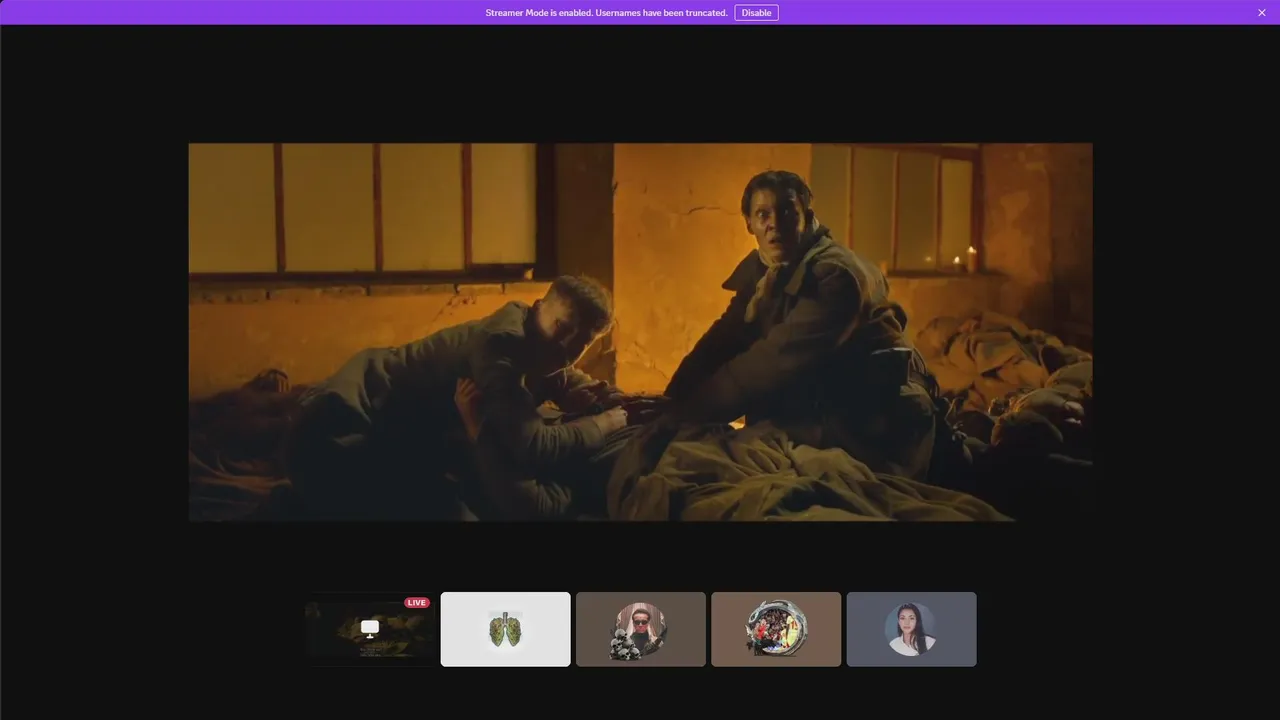The image size is (1280, 720).
Task: Click the main streamed video area
Action: click(640, 332)
